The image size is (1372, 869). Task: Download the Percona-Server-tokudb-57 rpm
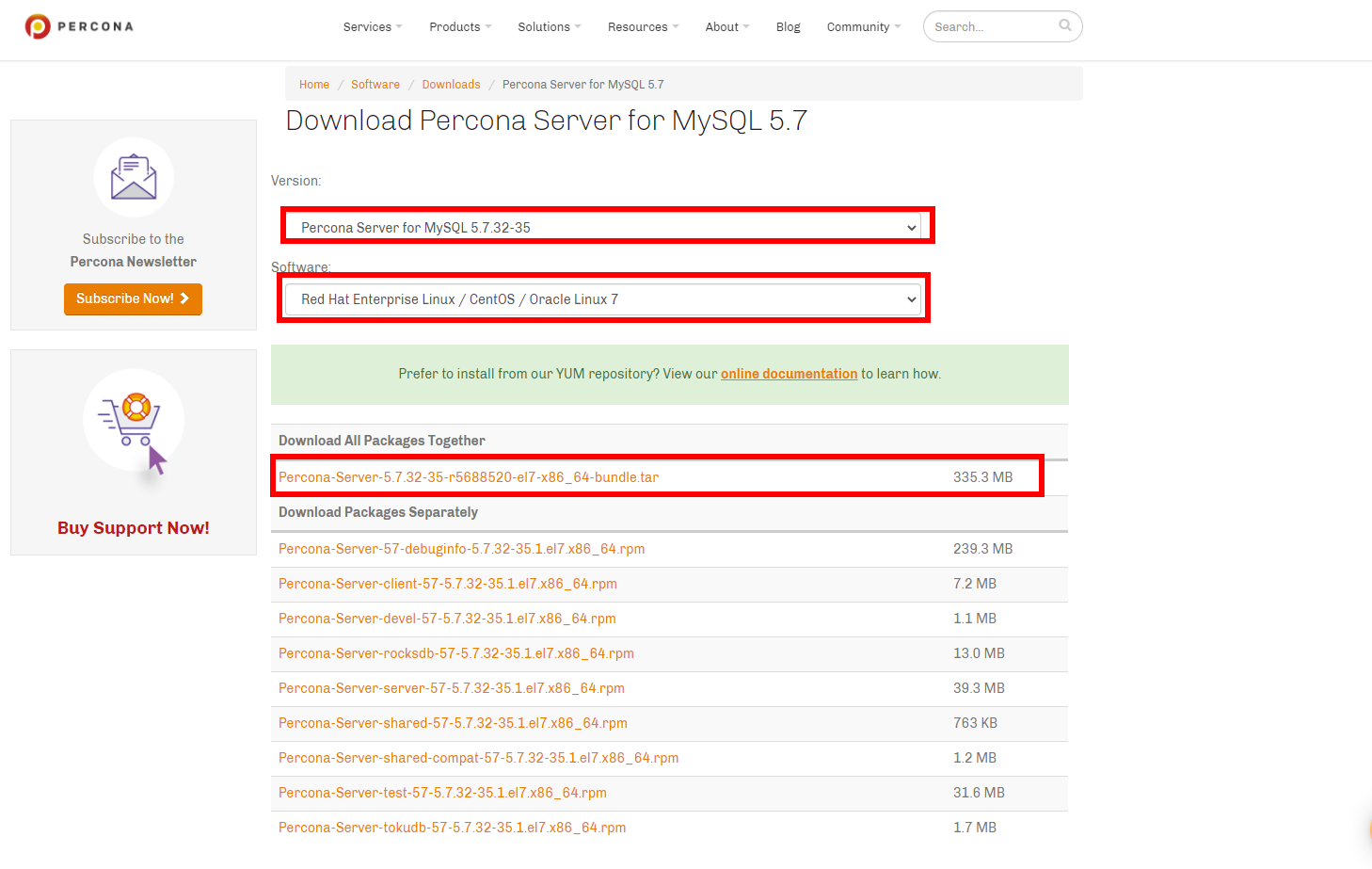pos(452,827)
